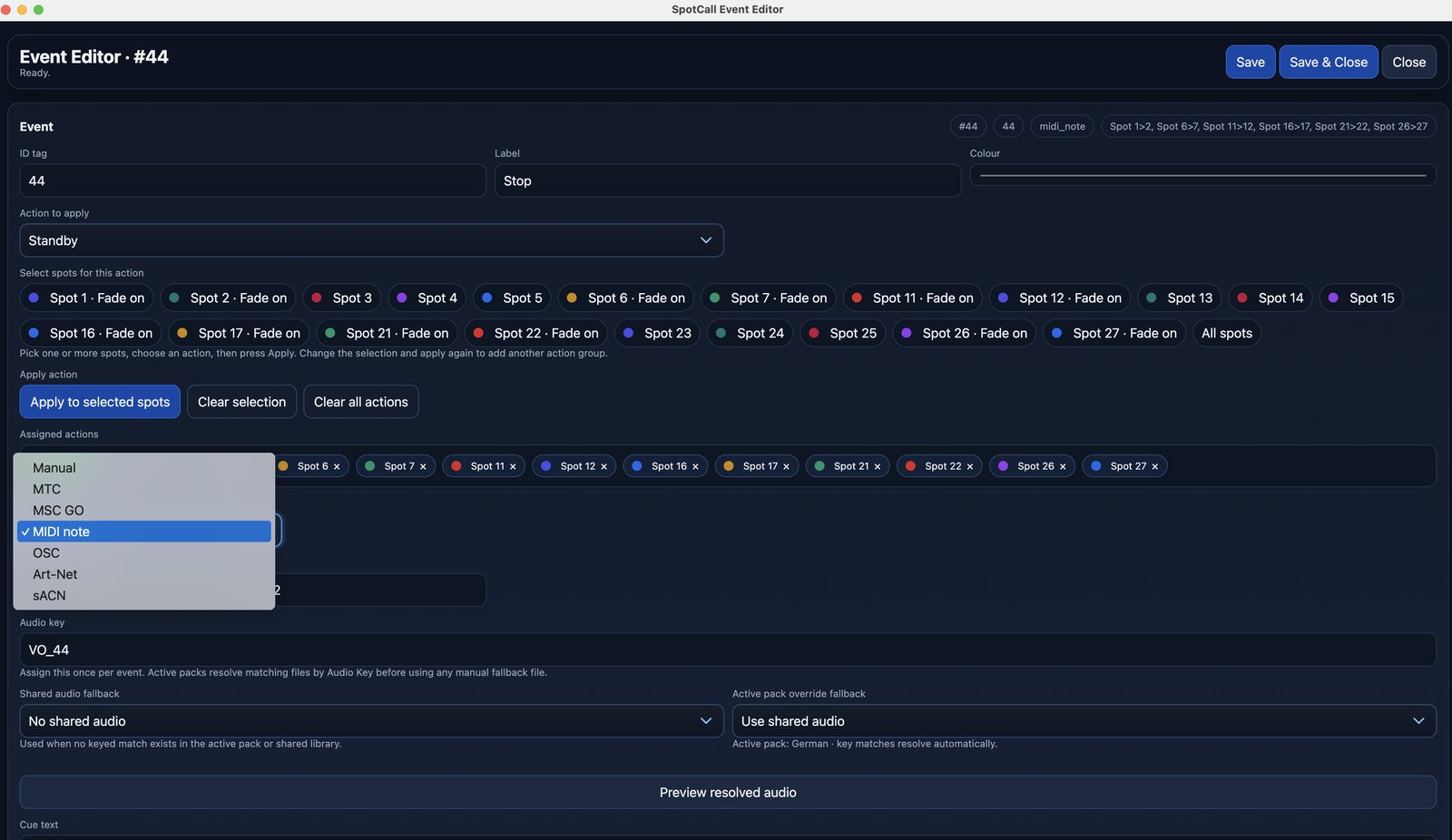1452x840 pixels.
Task: Remove Spot 16 from assigned actions
Action: (695, 466)
